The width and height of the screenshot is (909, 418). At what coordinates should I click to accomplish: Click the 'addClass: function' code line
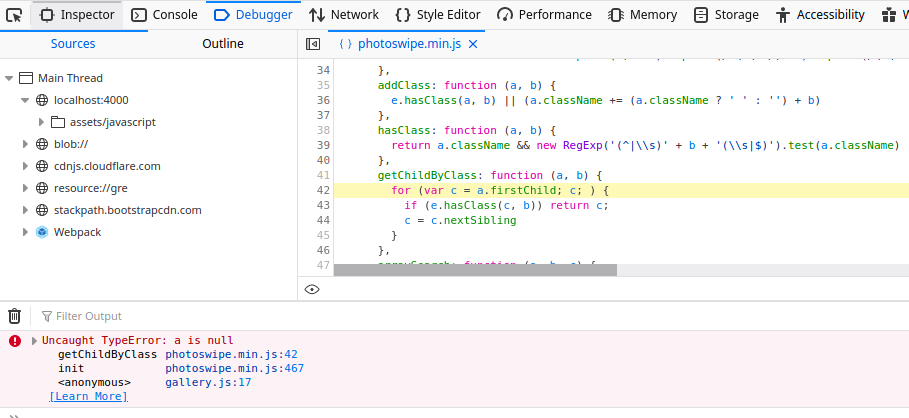pyautogui.click(x=467, y=85)
